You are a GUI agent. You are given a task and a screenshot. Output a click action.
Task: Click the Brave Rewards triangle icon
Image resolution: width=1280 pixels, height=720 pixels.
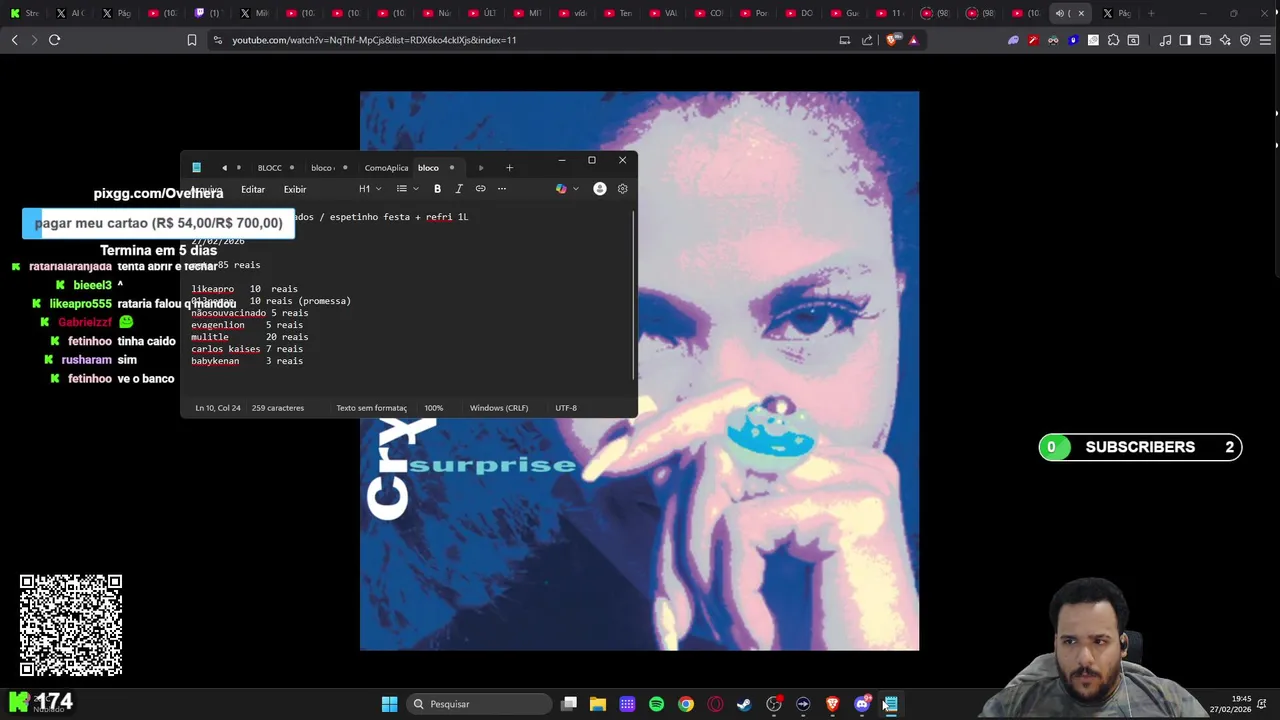[913, 40]
